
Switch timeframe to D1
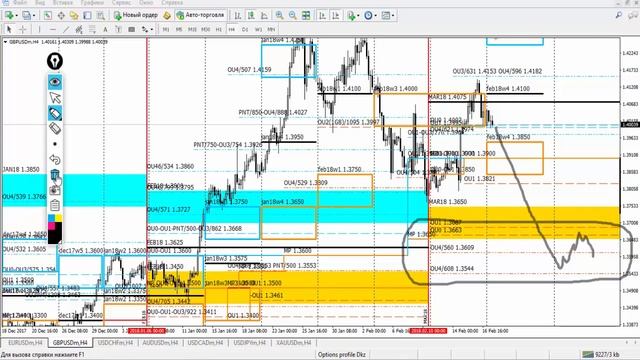coord(245,29)
